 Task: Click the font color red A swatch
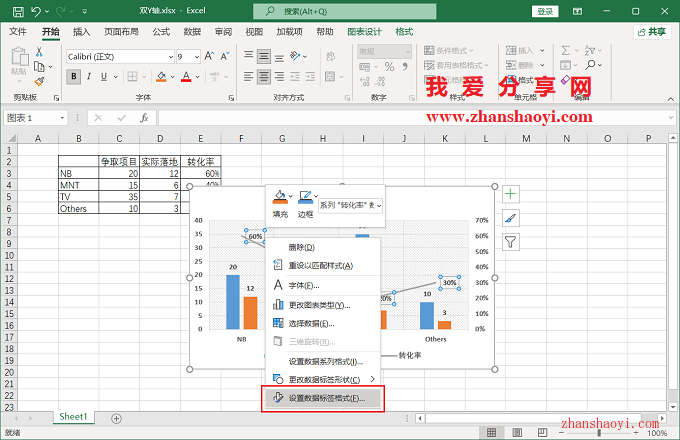(186, 77)
